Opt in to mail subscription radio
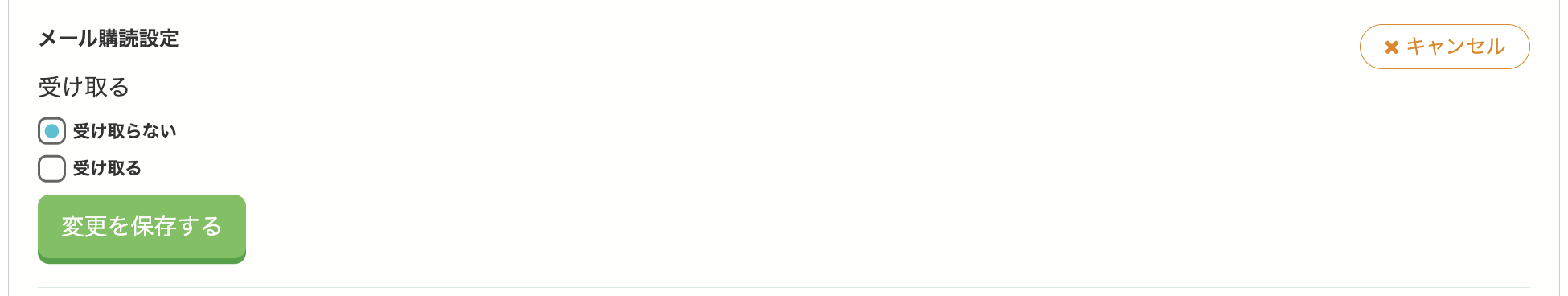Image resolution: width=1568 pixels, height=296 pixels. click(x=51, y=168)
